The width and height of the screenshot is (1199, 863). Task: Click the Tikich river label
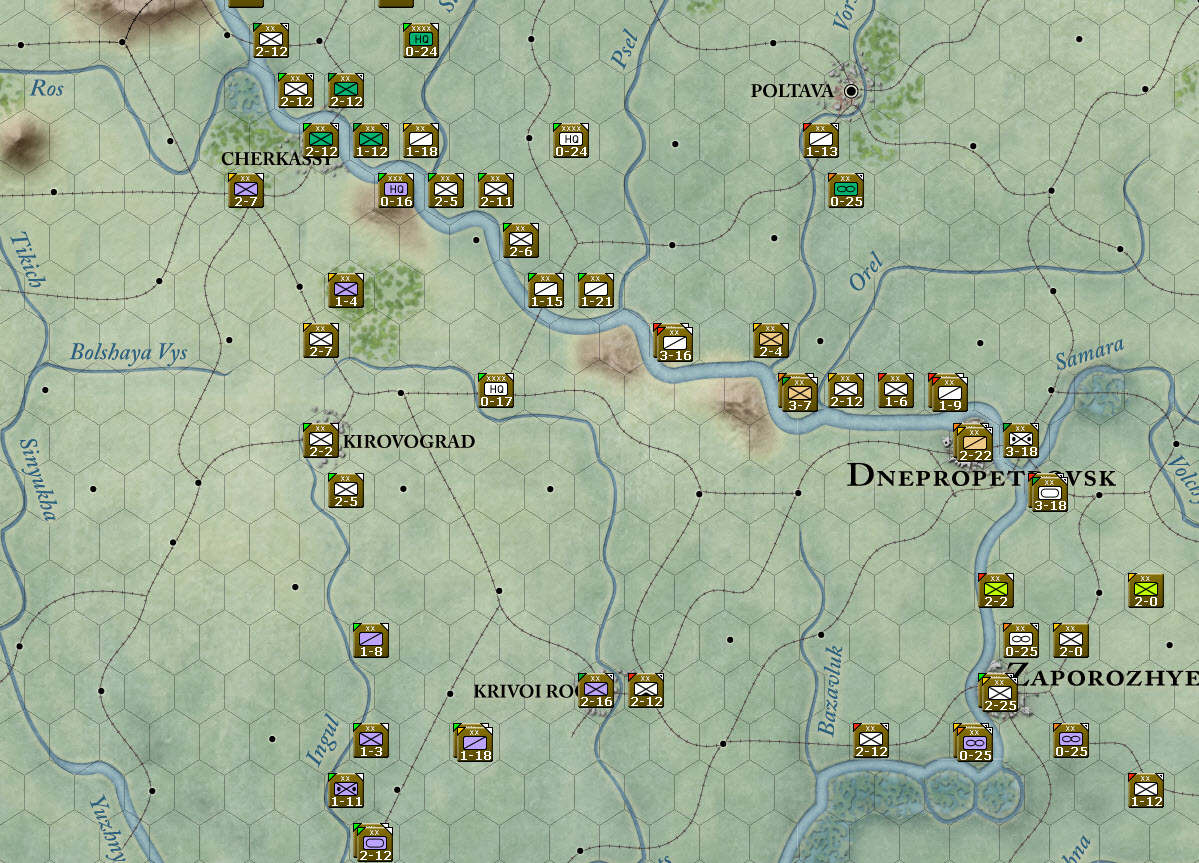(x=27, y=260)
